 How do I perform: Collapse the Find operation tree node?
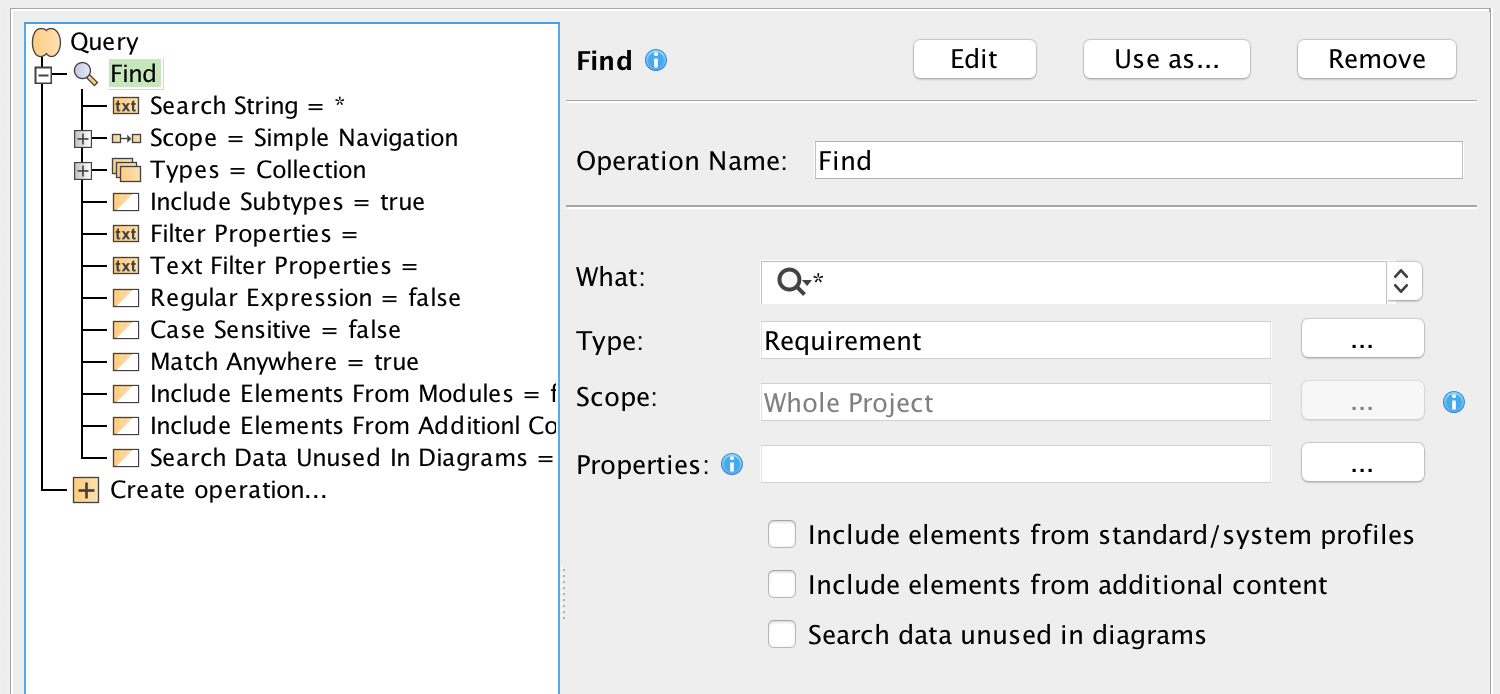pyautogui.click(x=43, y=75)
